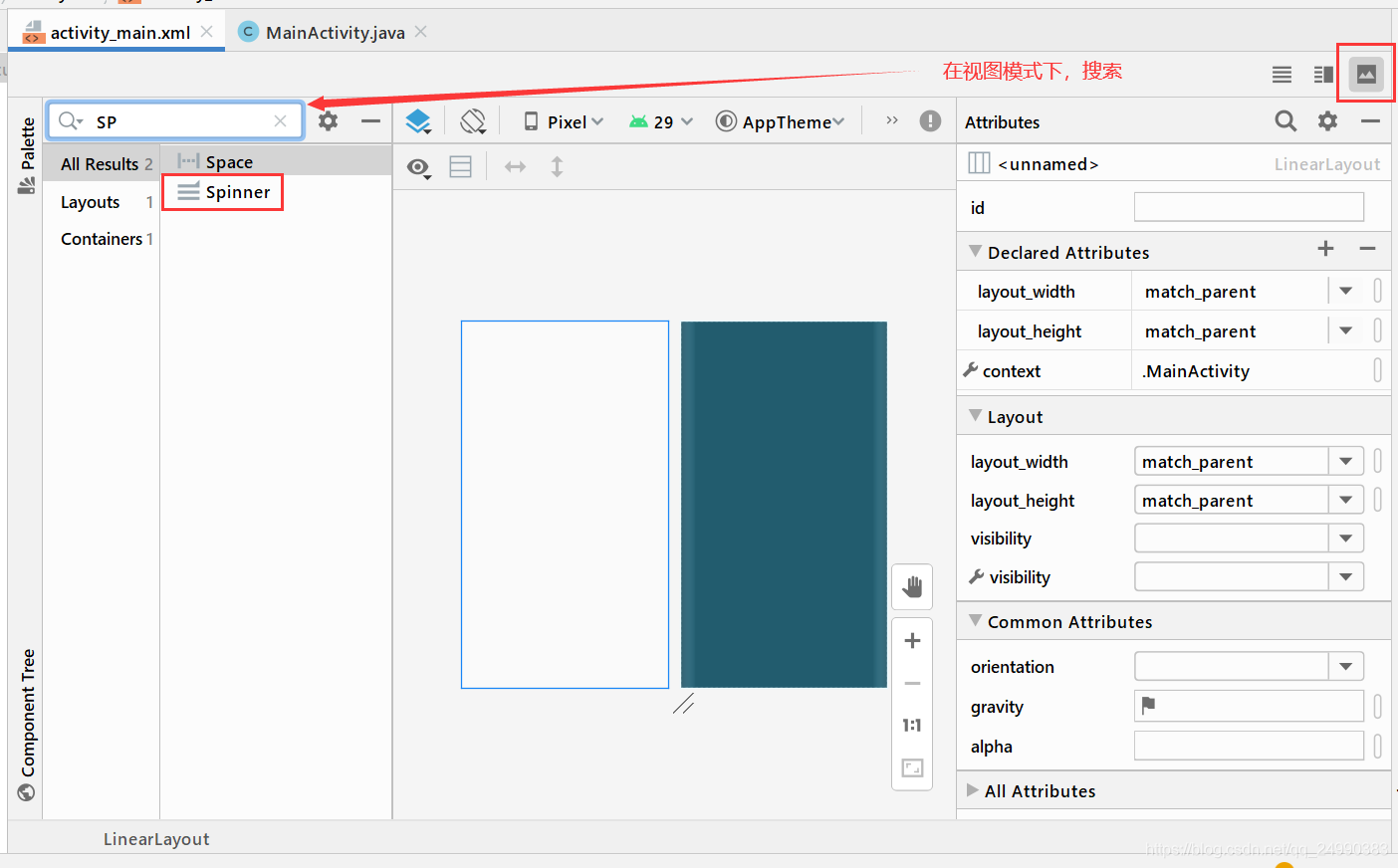Select Layouts palette category
This screenshot has height=868, width=1398.
101,202
